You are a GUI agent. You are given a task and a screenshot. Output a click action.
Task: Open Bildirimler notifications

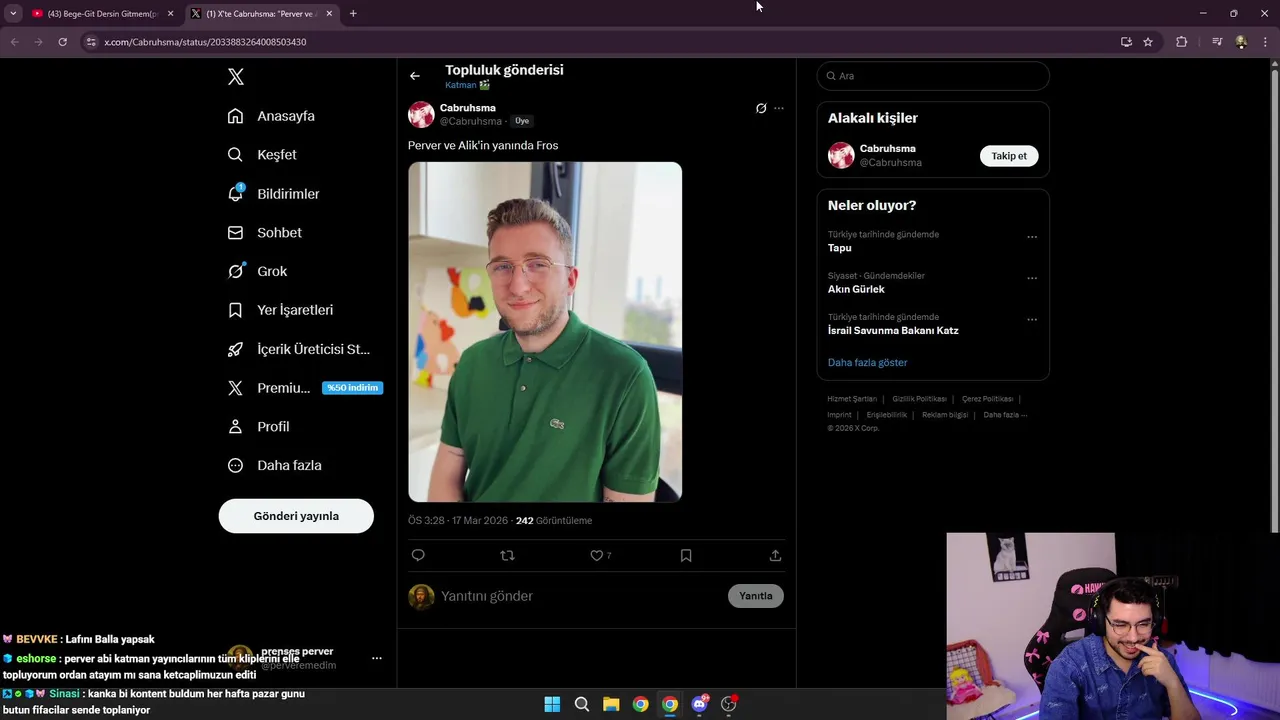[x=274, y=194]
